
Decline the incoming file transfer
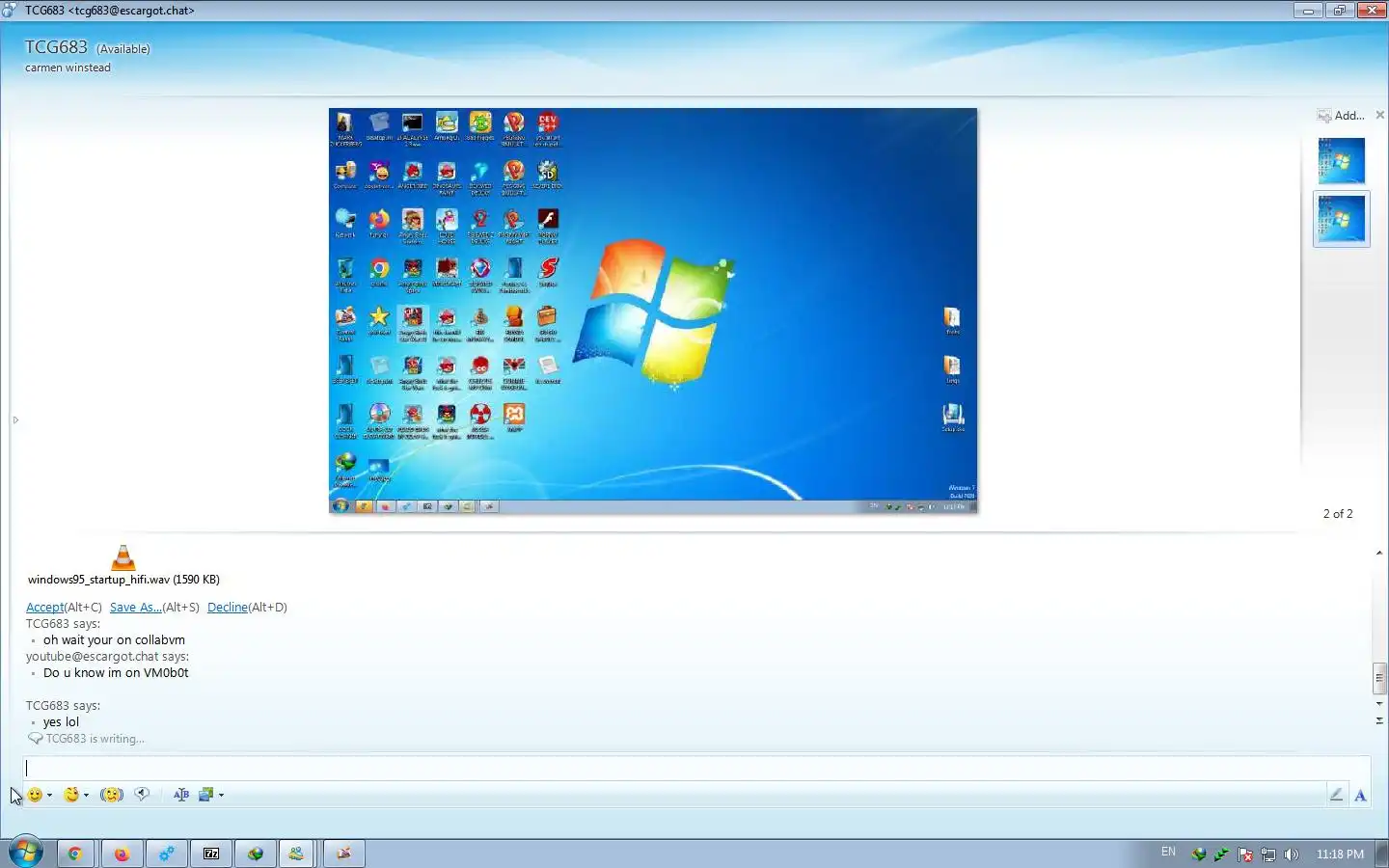click(x=228, y=607)
